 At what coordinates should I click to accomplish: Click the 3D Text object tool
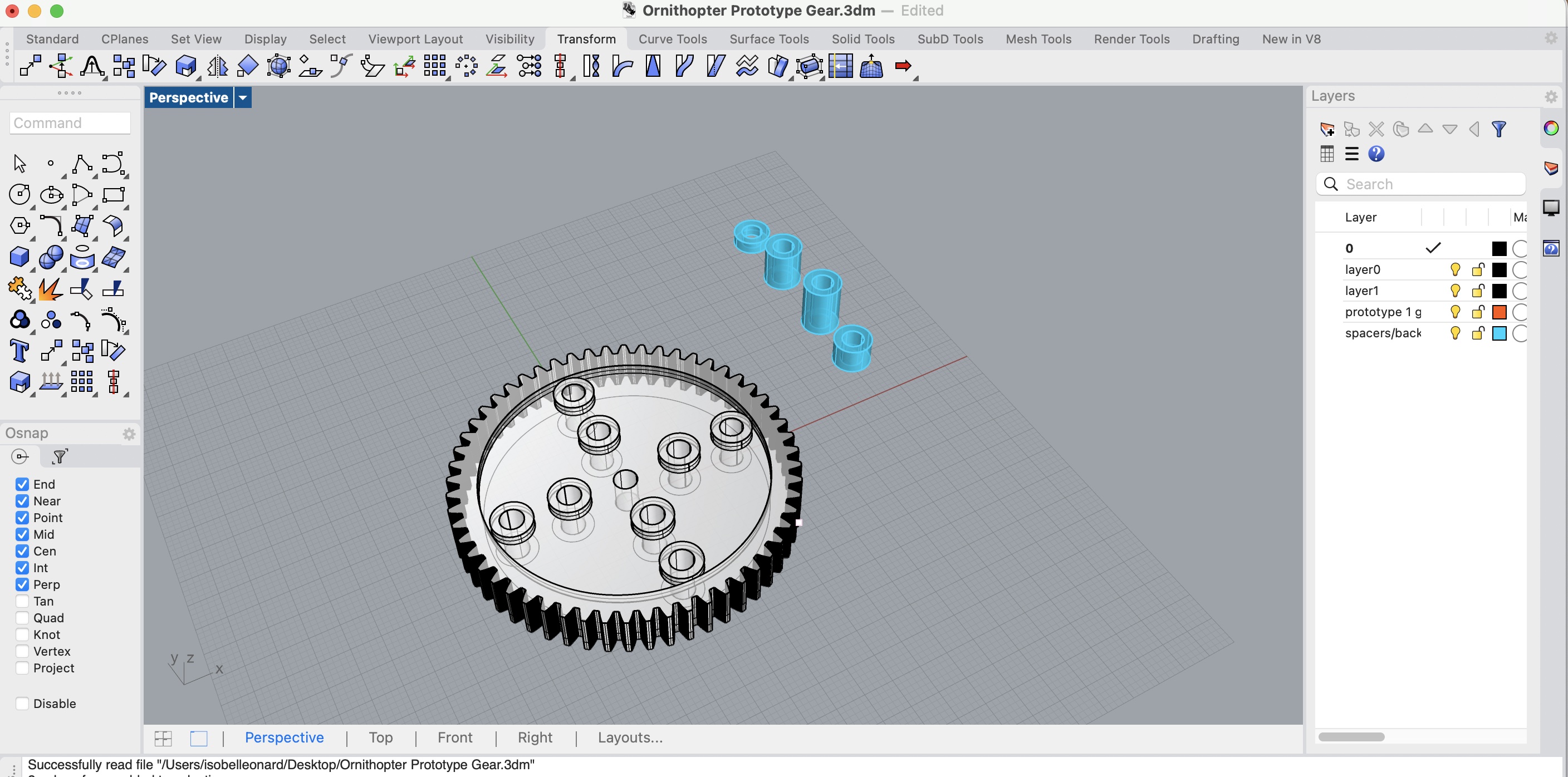pos(19,352)
